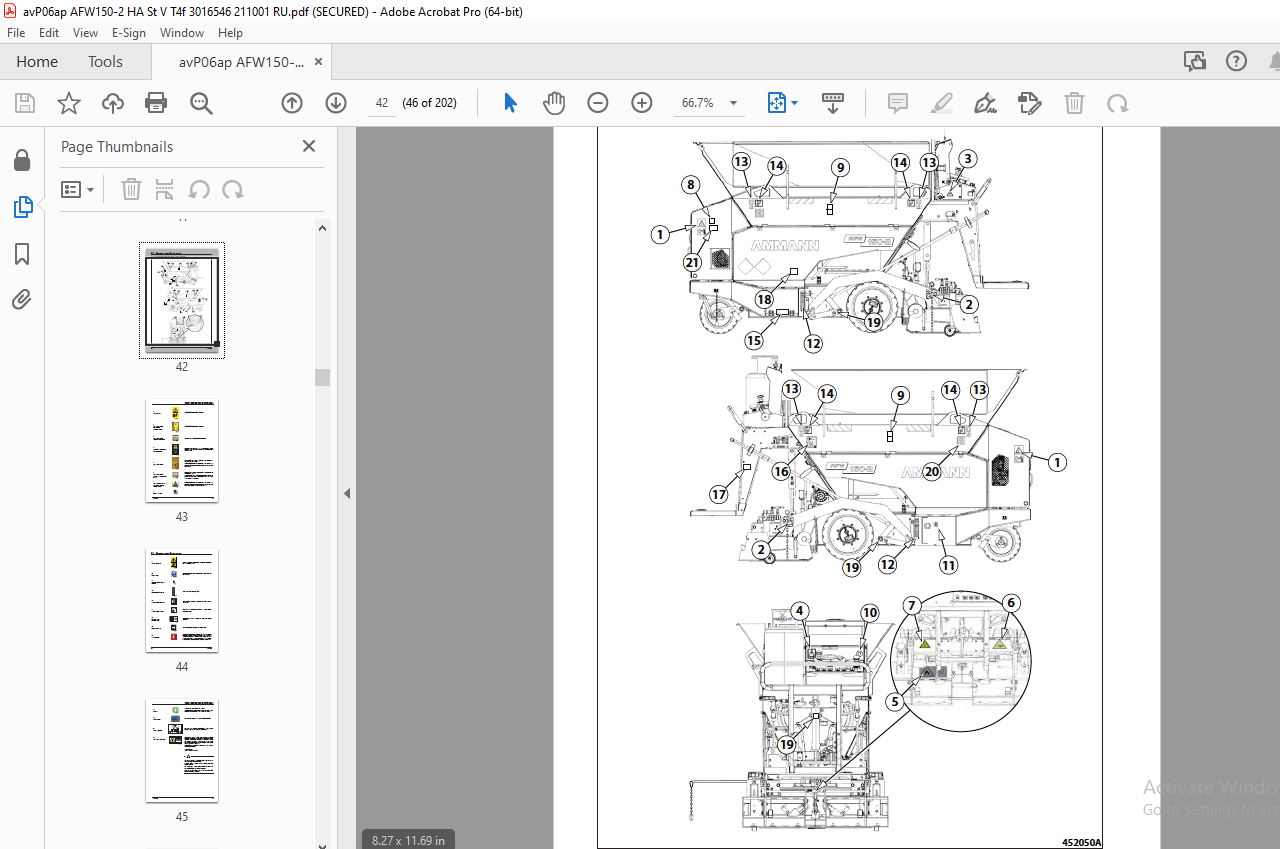
Task: Go to next page arrow
Action: [x=336, y=103]
